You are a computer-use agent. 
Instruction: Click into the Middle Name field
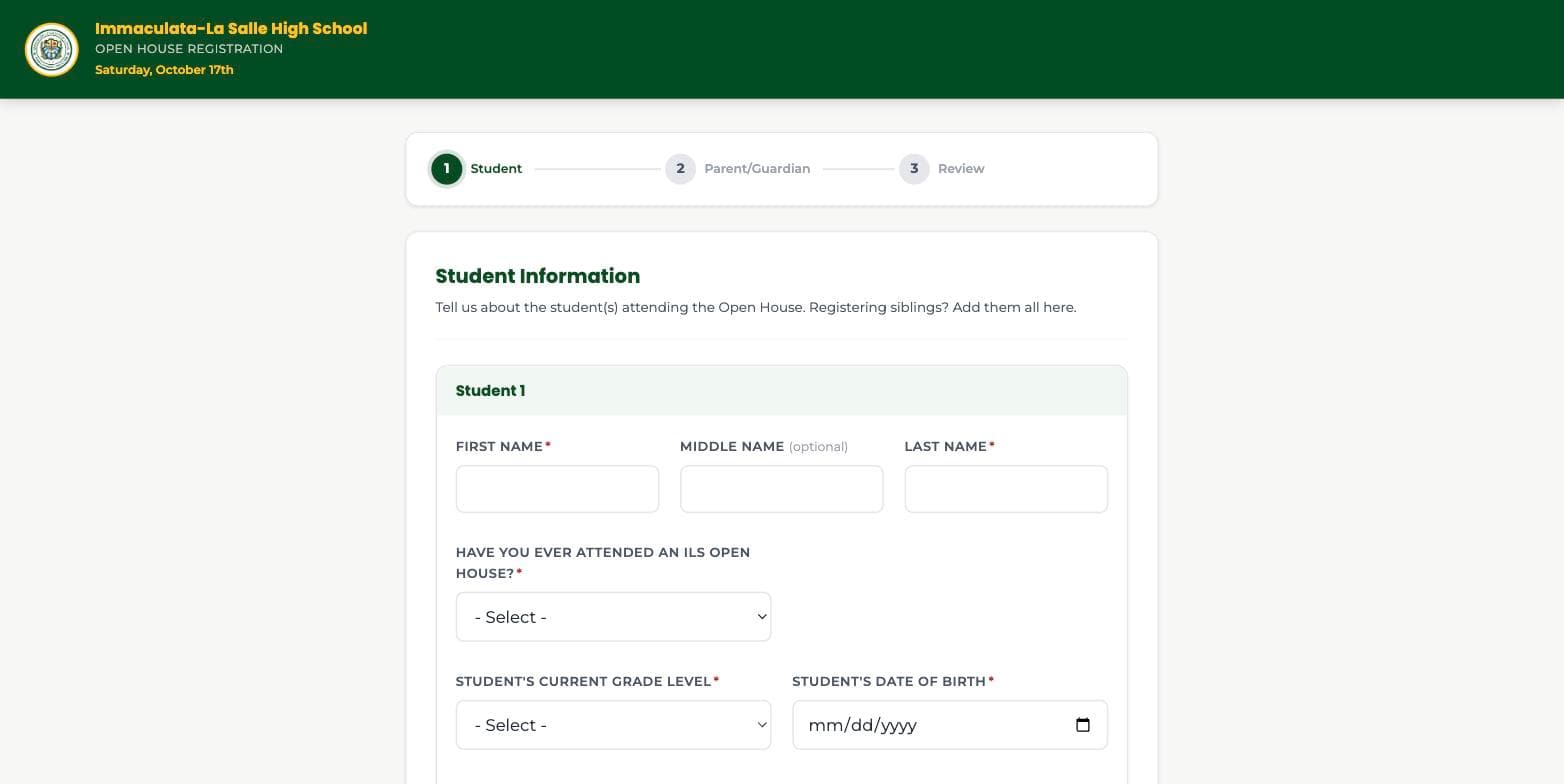coord(782,489)
